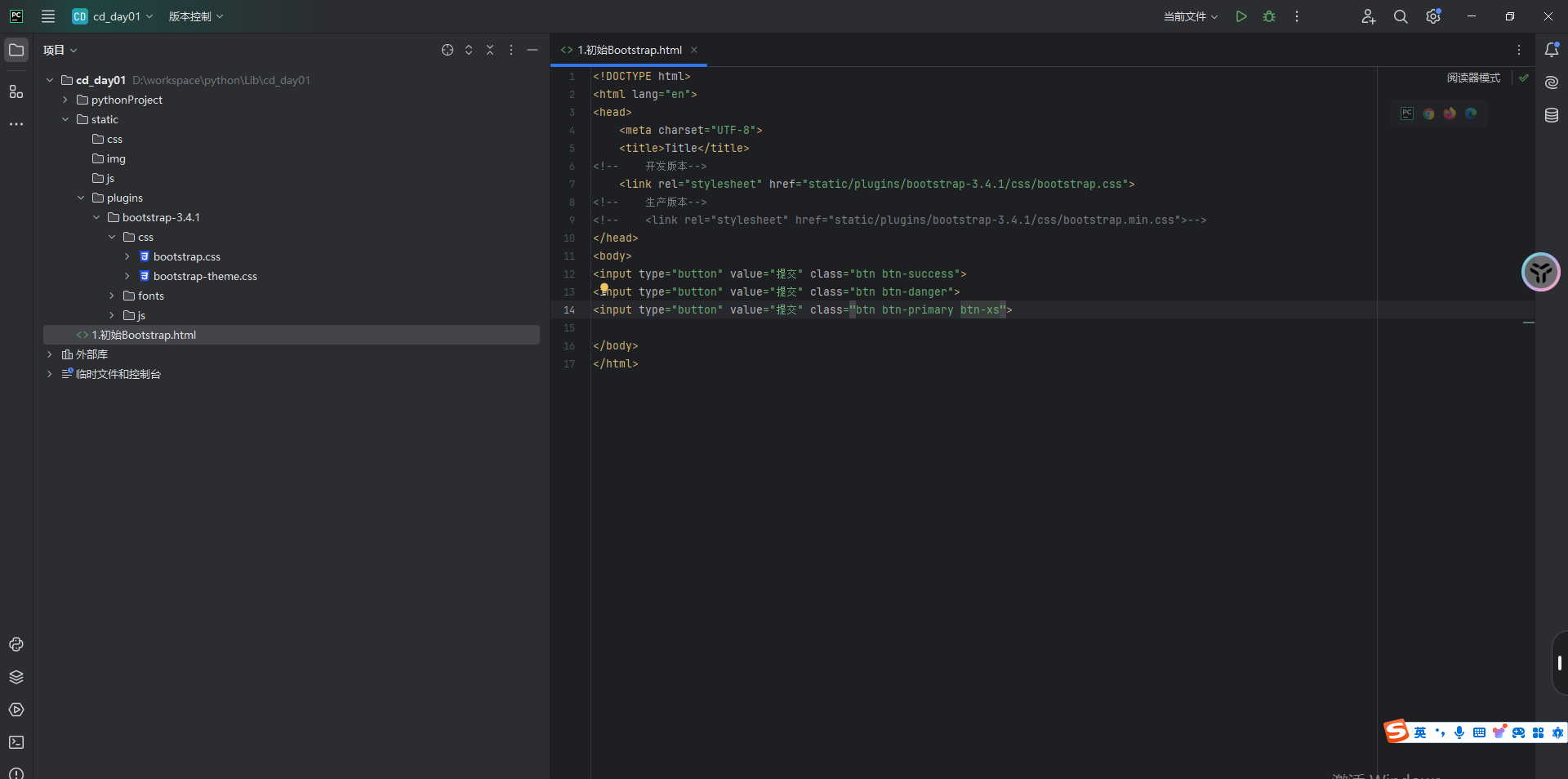The height and width of the screenshot is (779, 1568).
Task: Click the floating round assistant avatar
Action: 1541,272
